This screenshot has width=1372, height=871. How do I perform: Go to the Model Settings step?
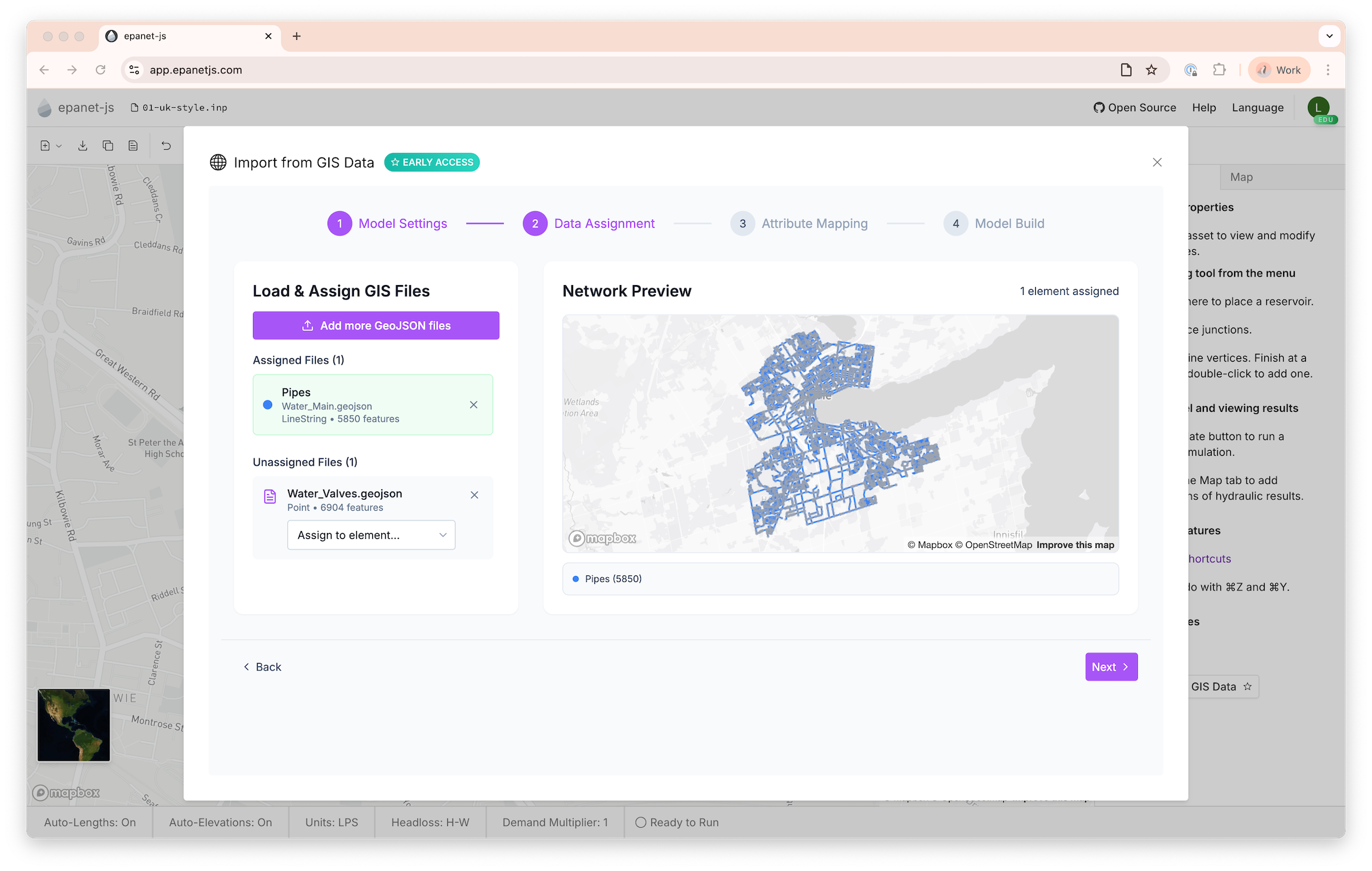387,224
